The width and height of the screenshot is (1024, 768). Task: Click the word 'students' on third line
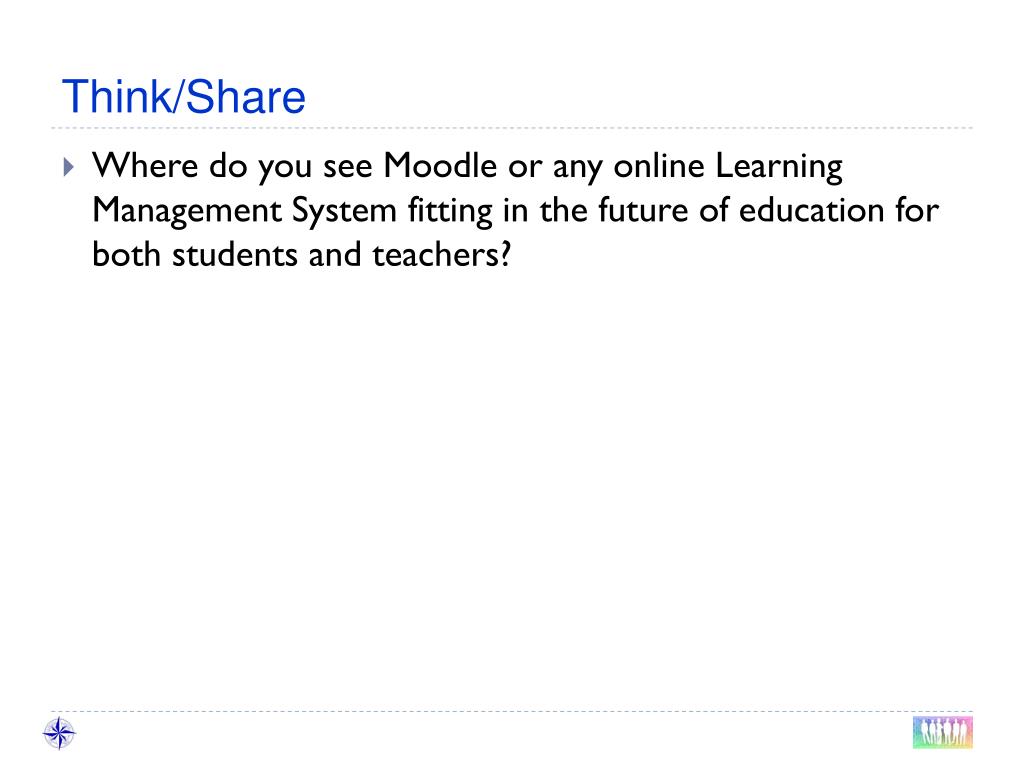[x=235, y=254]
